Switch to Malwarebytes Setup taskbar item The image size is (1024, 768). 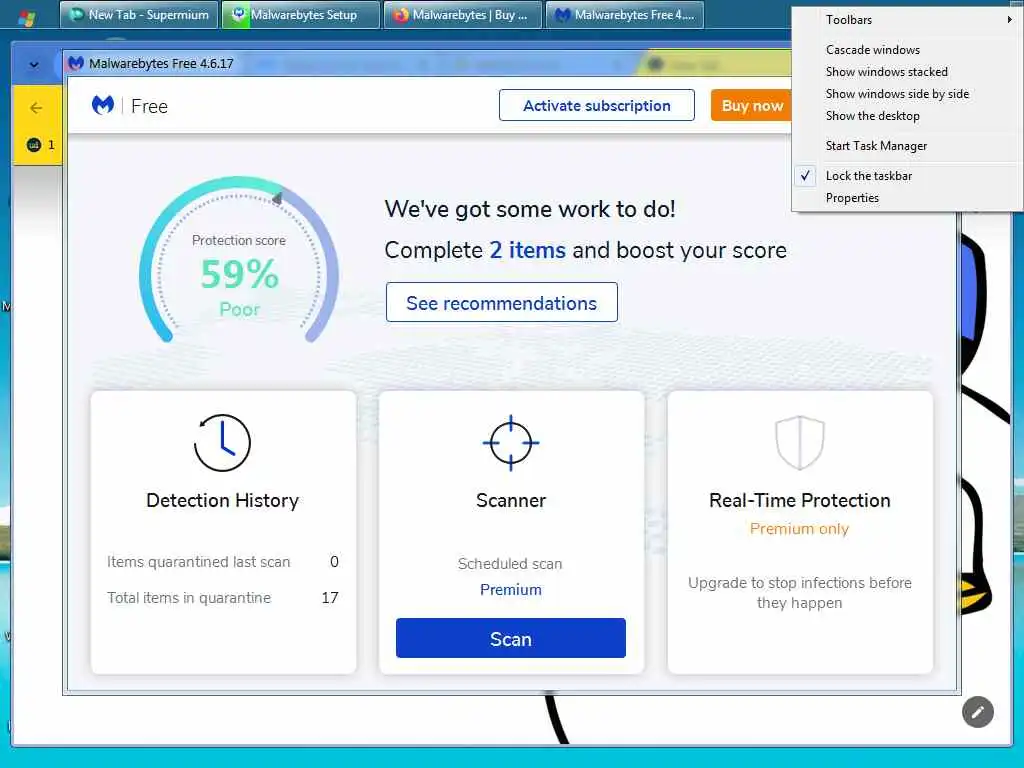300,14
